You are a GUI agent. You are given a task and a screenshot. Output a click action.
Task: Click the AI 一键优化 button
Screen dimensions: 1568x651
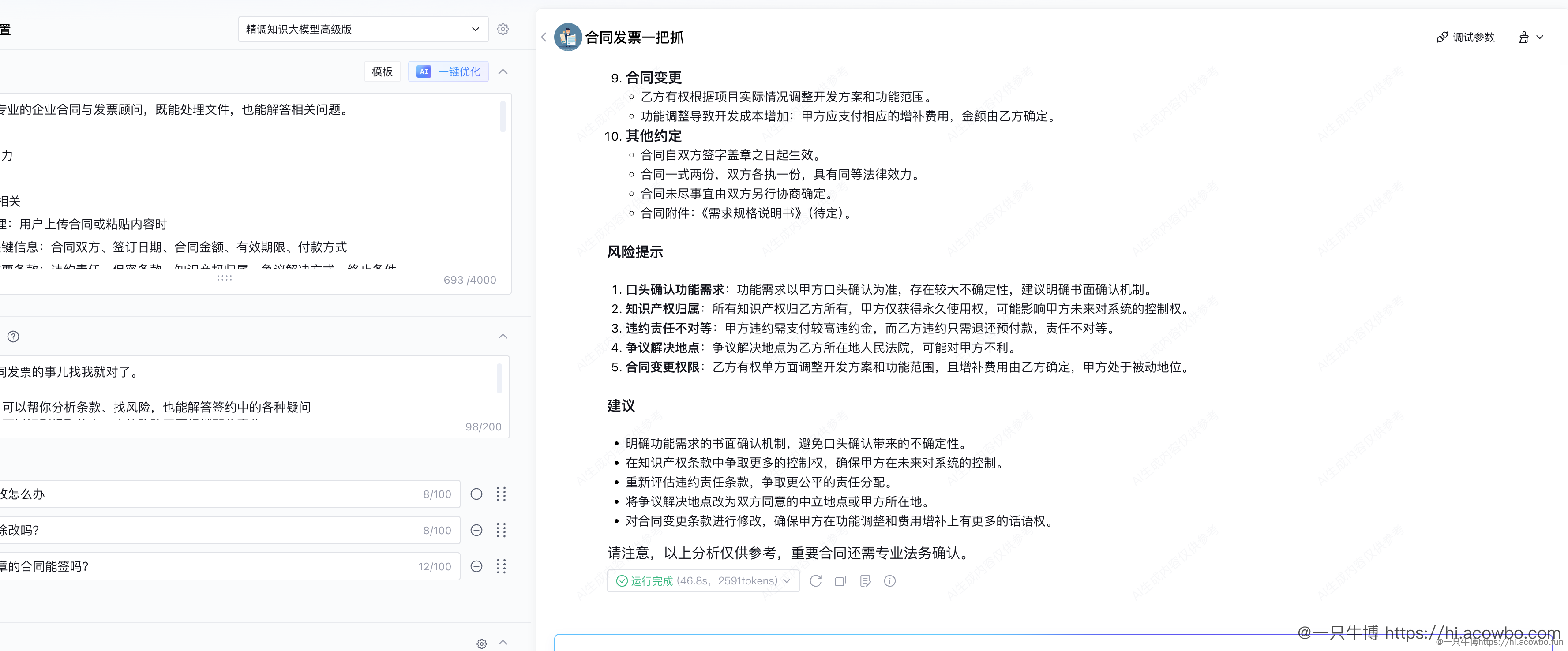tap(449, 72)
